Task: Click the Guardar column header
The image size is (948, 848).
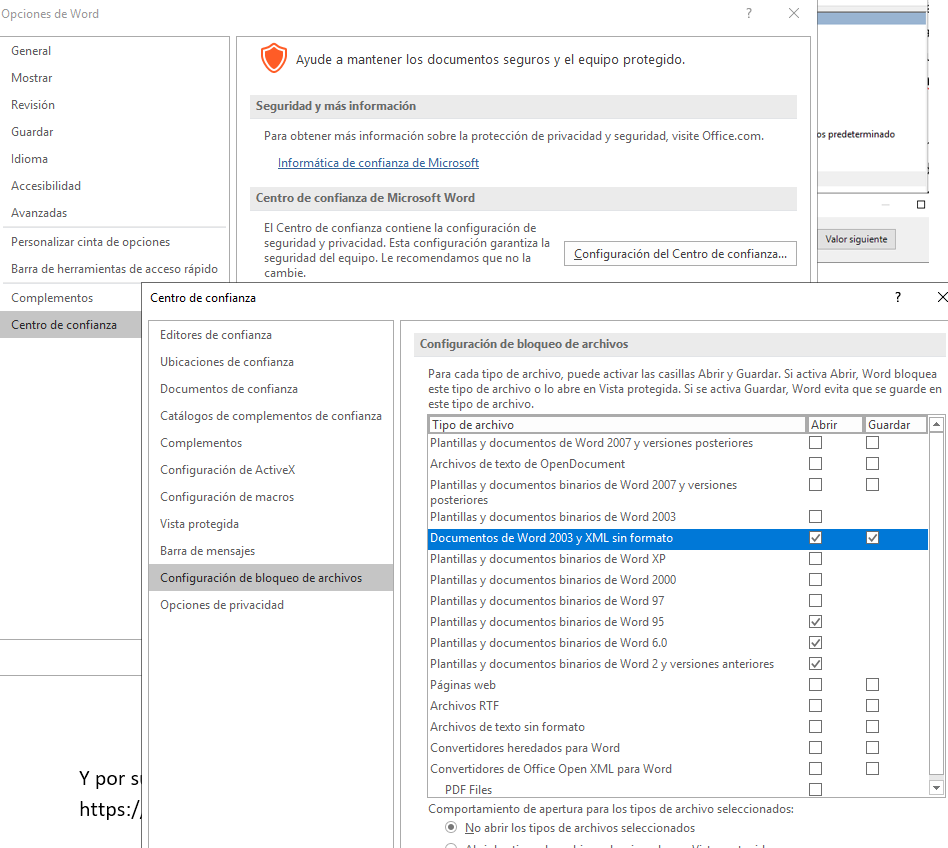Action: [x=895, y=425]
